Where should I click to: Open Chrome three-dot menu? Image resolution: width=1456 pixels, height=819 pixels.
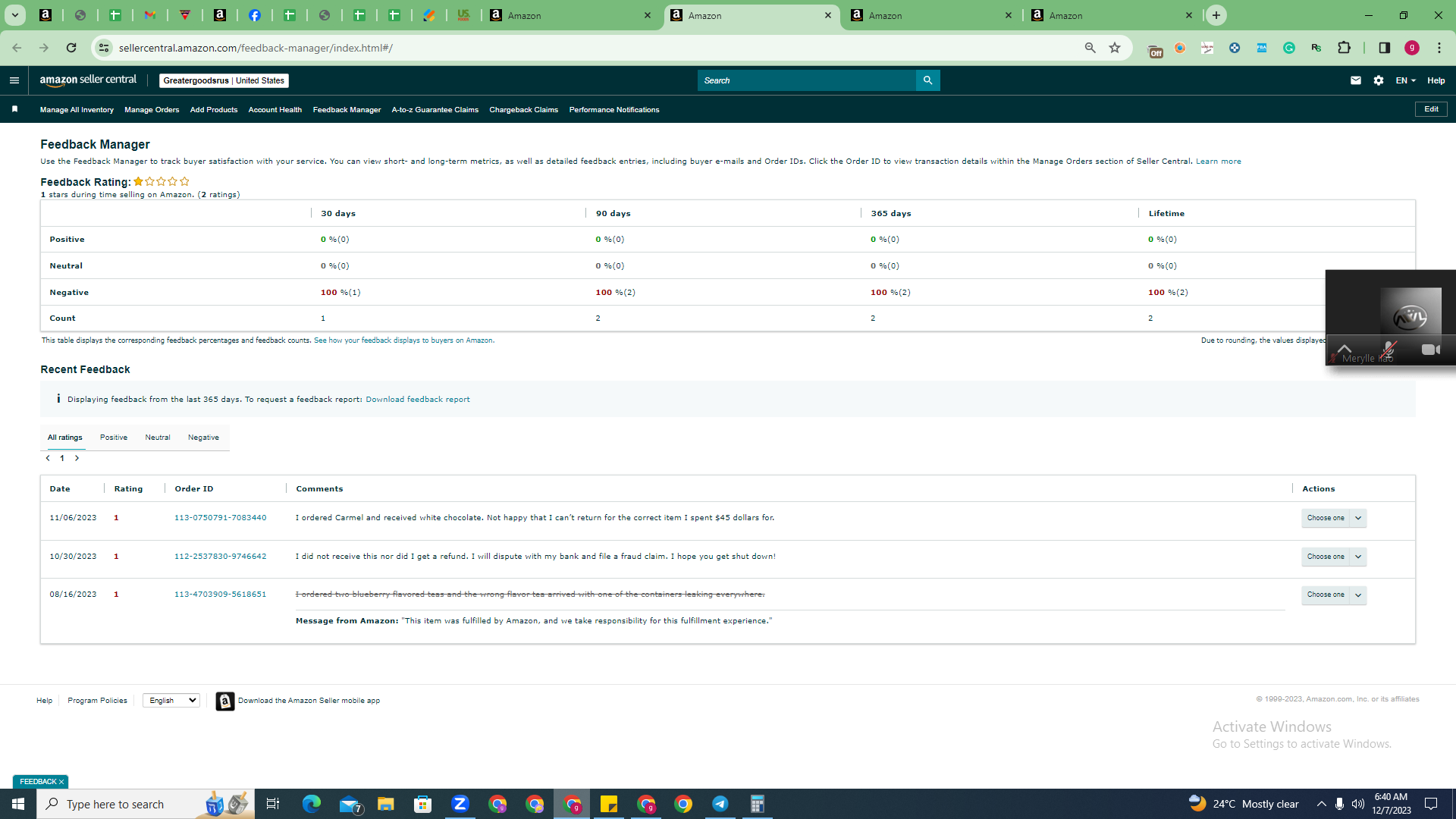pos(1439,48)
